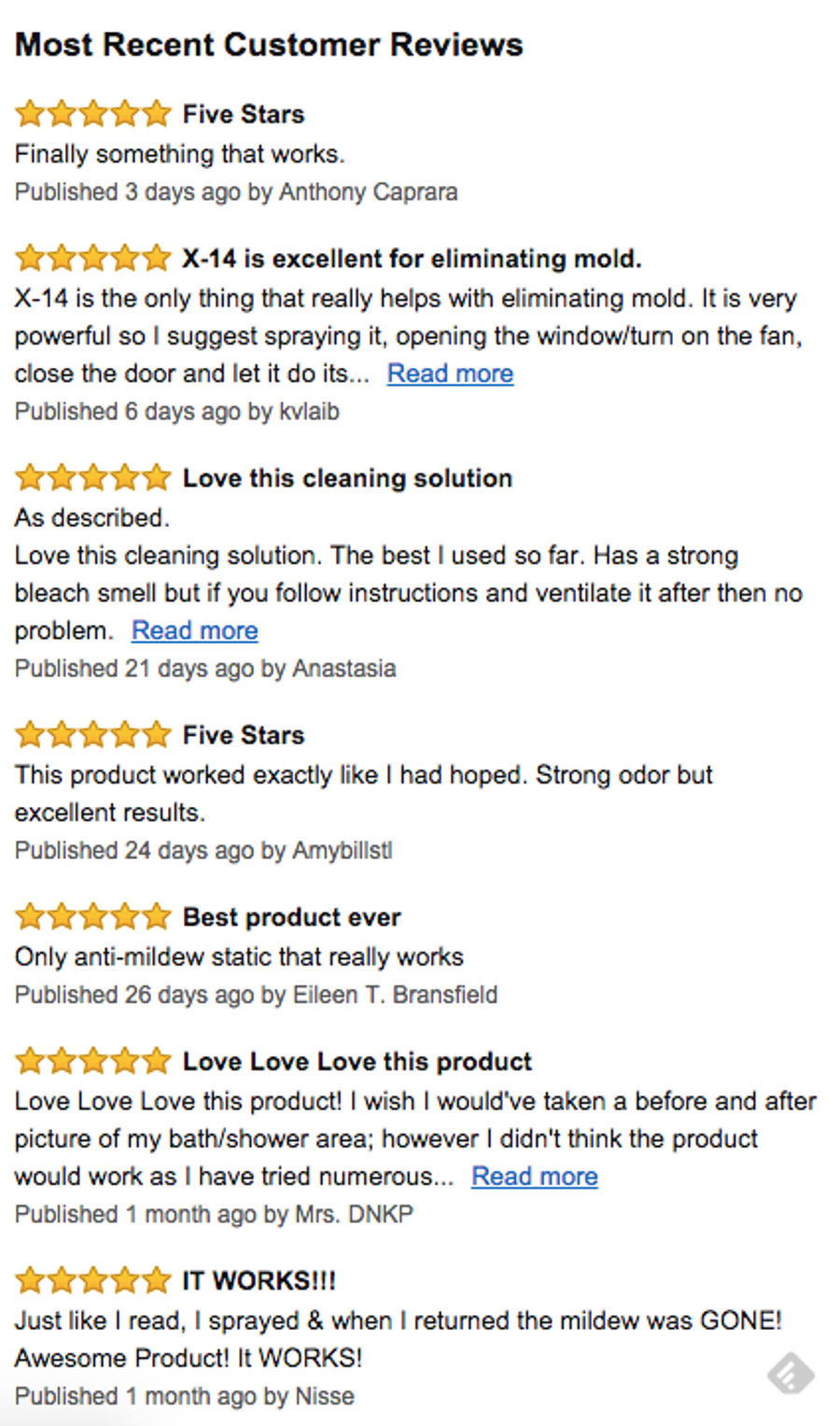Click star rating on Amybillstl's Five Stars review
Screen dimensions: 840x1426
click(93, 734)
